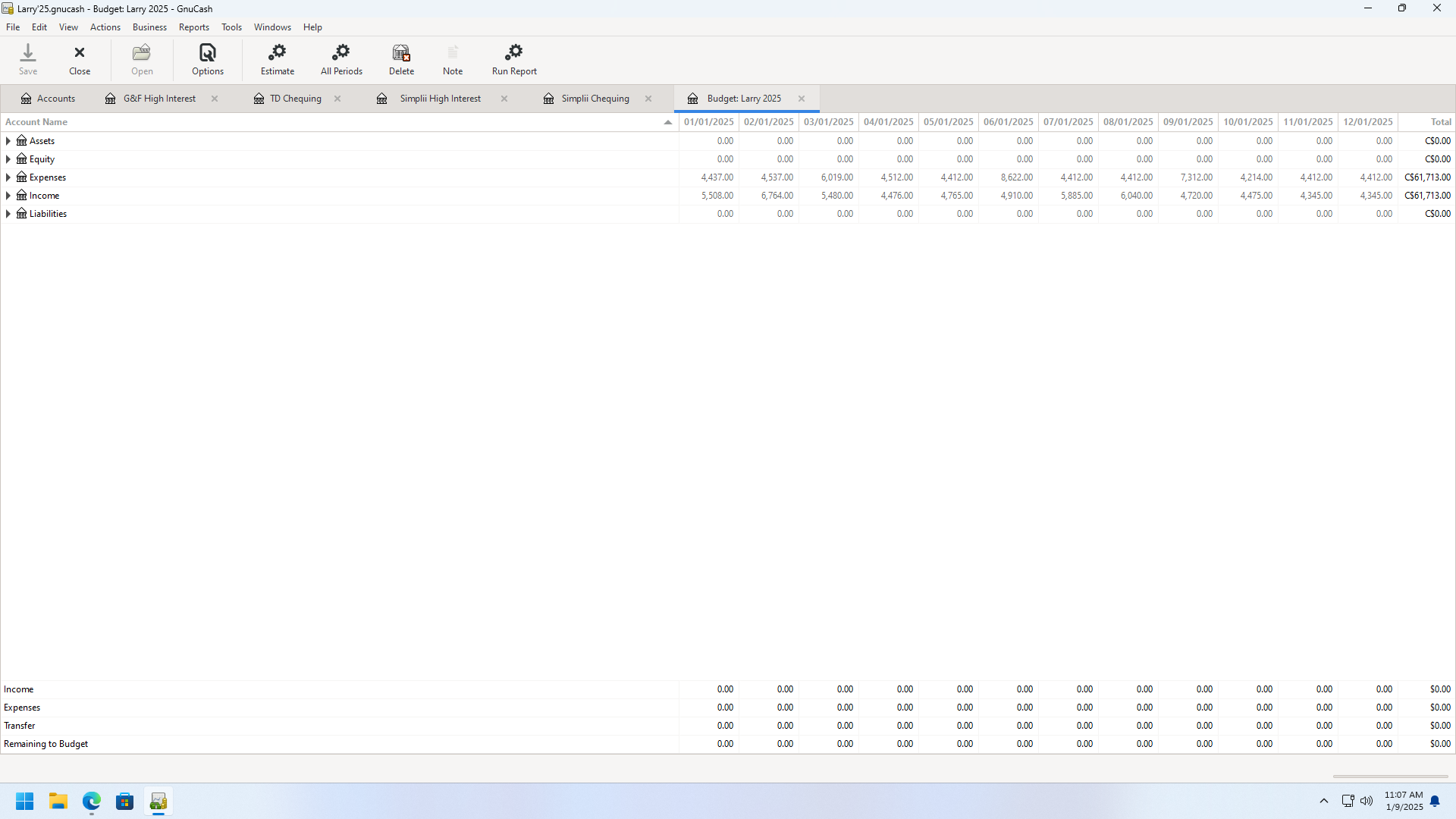
Task: Close the Simplii High Interest tab
Action: point(504,99)
